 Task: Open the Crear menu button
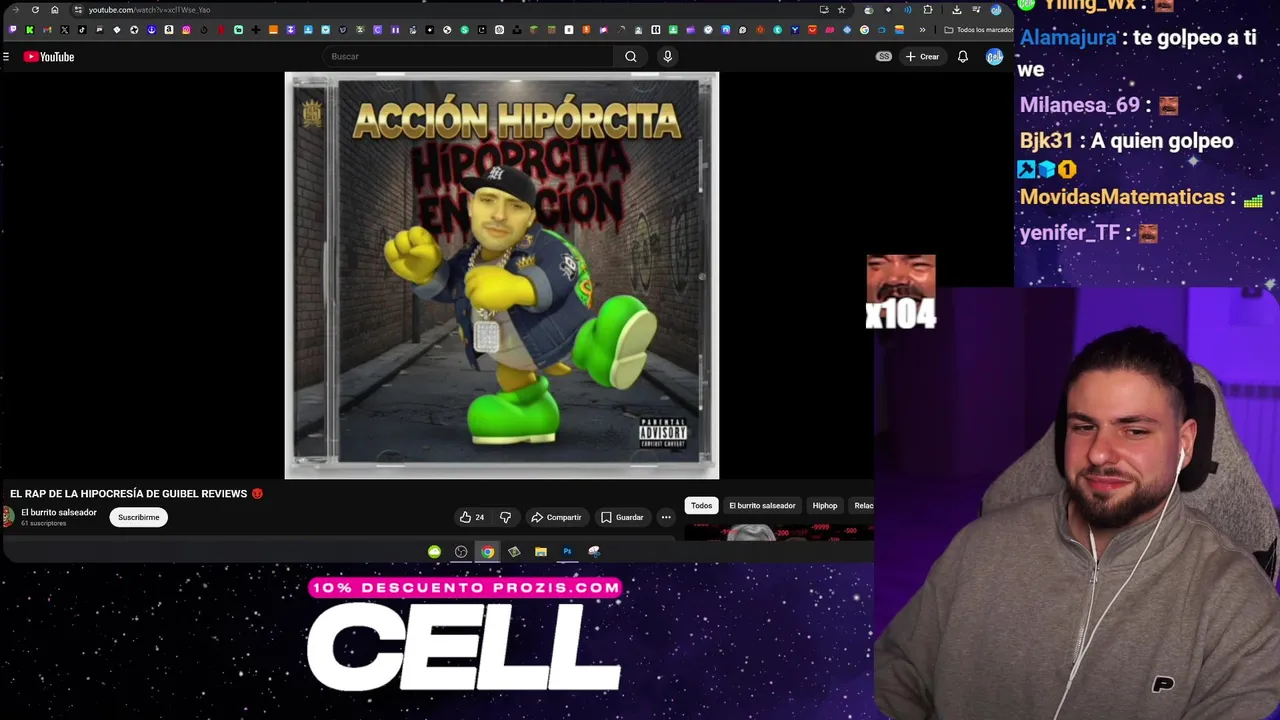922,57
